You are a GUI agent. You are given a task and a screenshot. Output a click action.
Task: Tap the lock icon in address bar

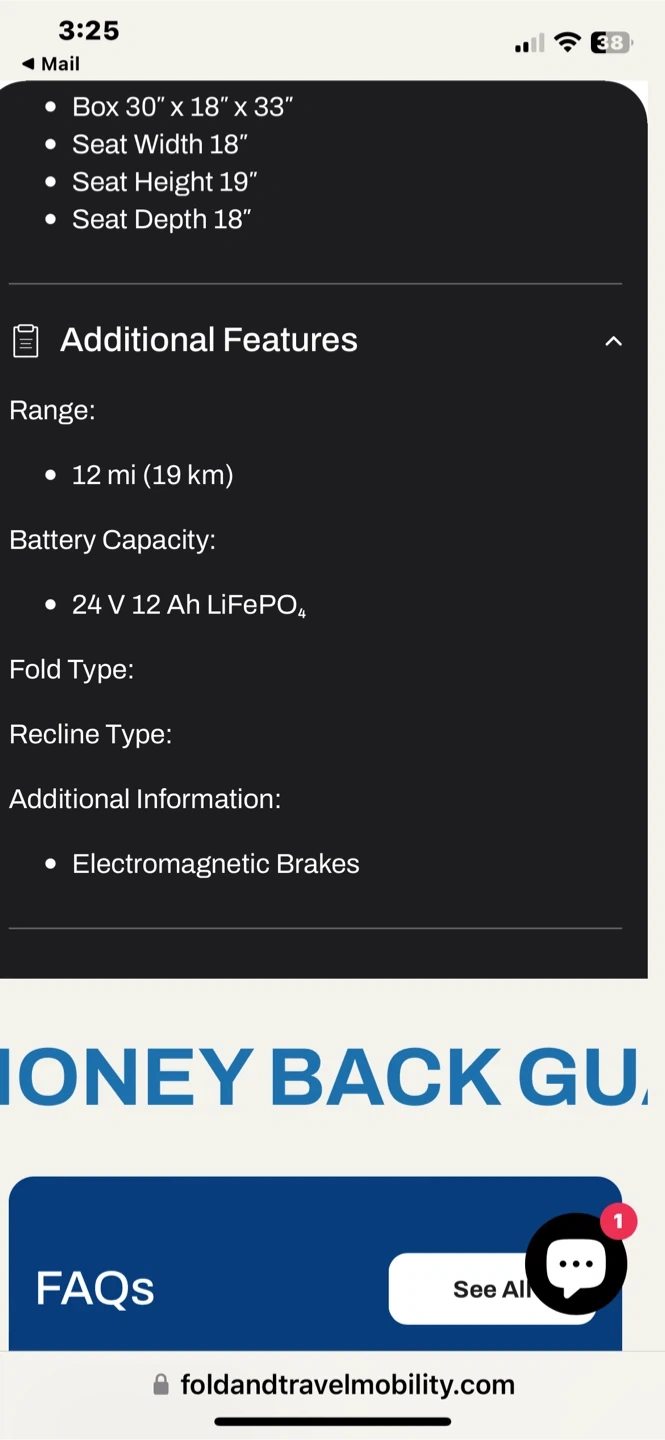click(161, 1385)
